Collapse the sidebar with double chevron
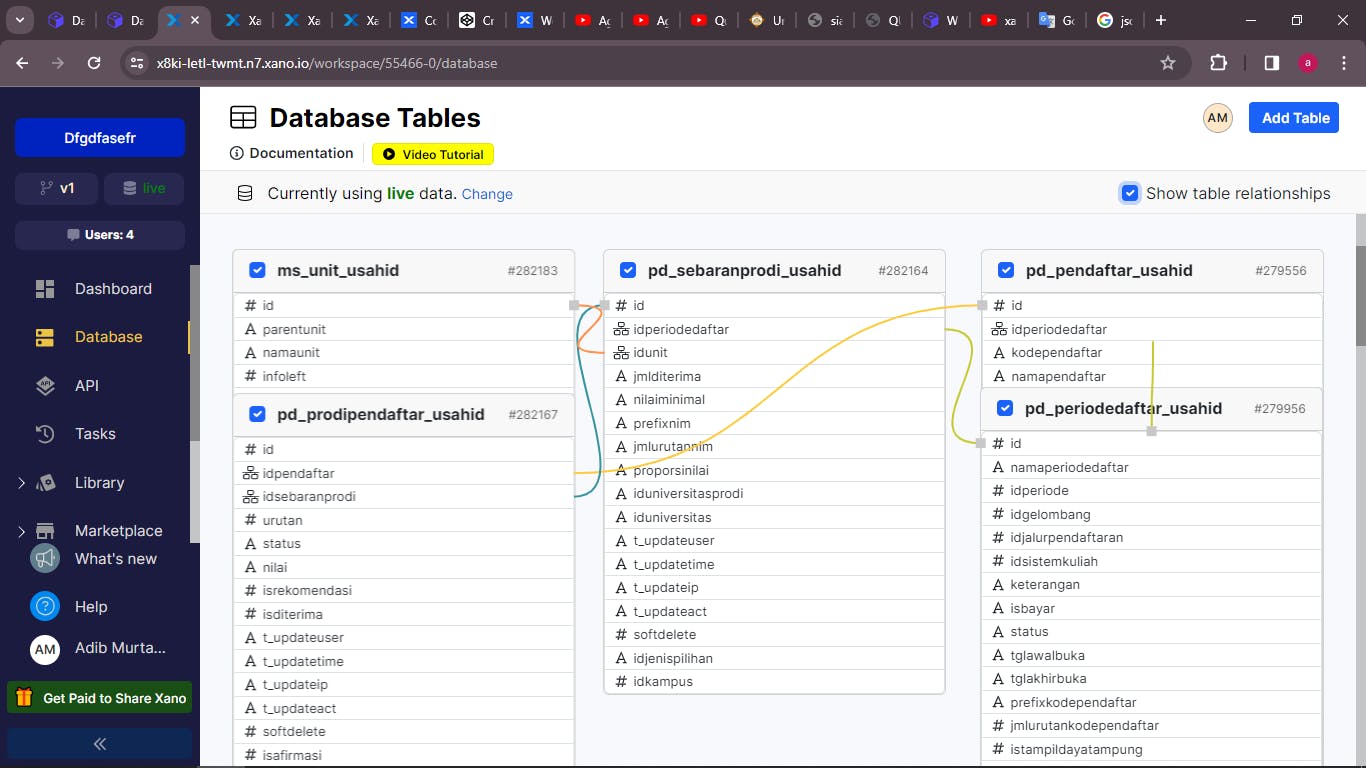Viewport: 1366px width, 768px height. coord(99,743)
